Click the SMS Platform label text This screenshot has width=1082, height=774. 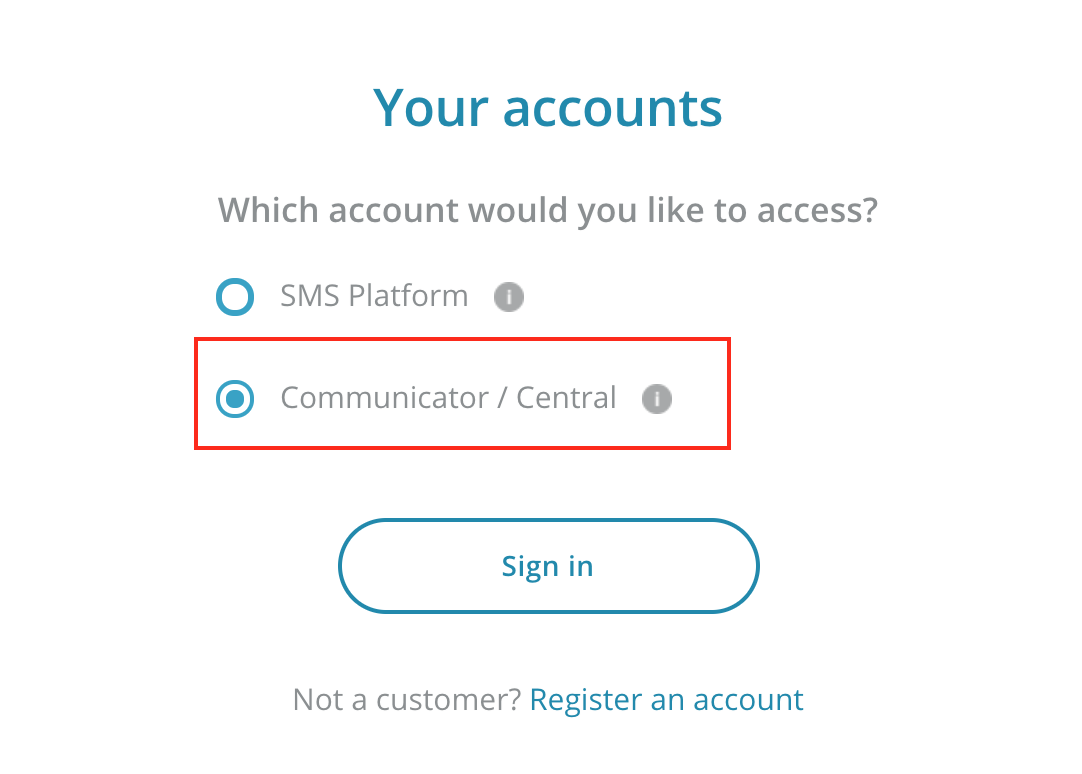[x=374, y=297]
